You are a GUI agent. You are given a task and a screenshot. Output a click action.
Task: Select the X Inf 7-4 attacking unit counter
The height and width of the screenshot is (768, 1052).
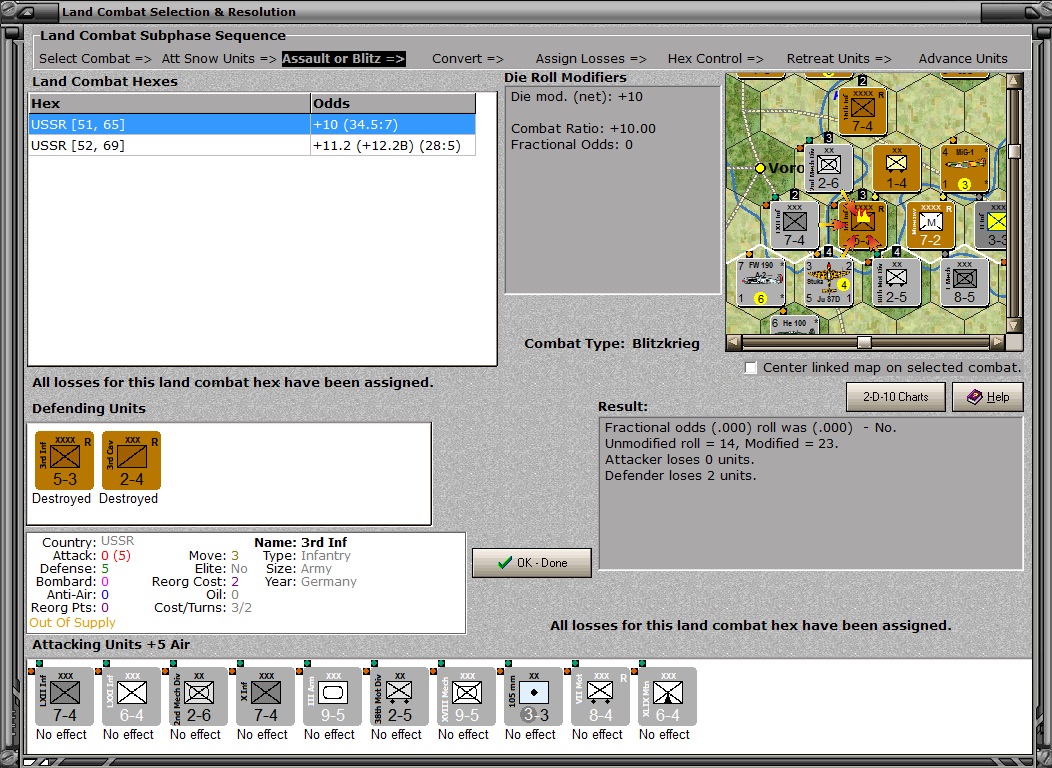[x=266, y=696]
